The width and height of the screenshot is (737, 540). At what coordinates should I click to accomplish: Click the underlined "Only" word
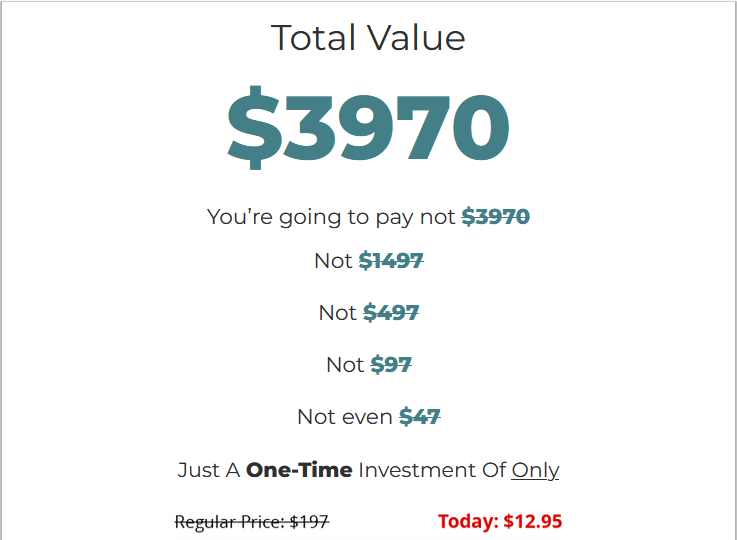pyautogui.click(x=535, y=470)
